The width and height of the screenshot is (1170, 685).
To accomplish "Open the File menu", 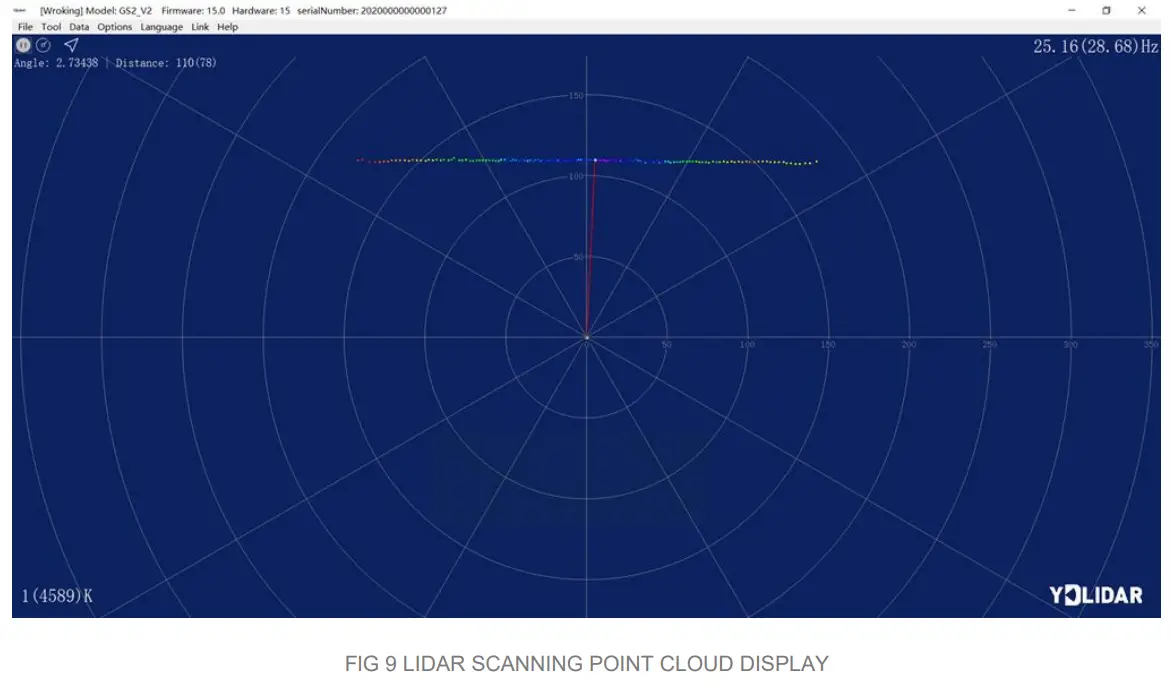I will click(x=24, y=27).
